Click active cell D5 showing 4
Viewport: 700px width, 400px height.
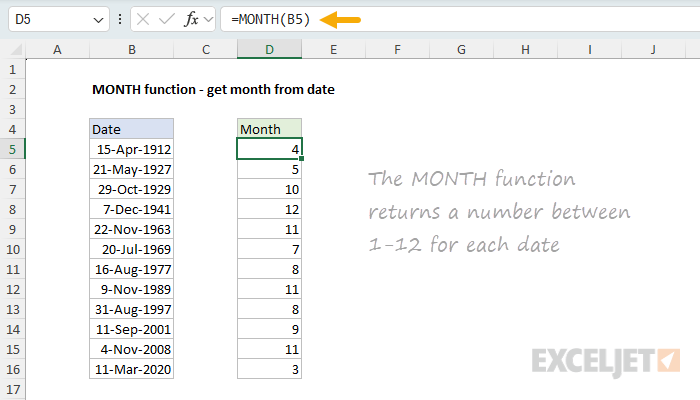270,149
